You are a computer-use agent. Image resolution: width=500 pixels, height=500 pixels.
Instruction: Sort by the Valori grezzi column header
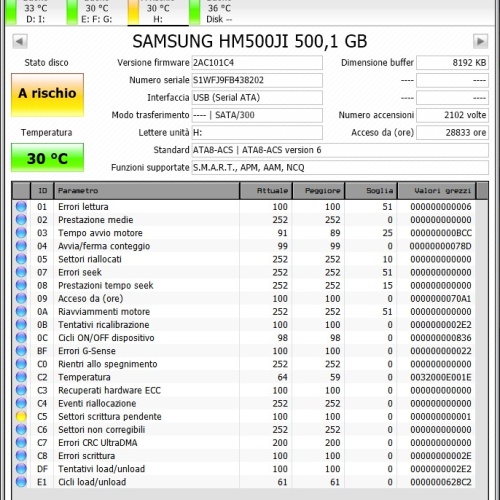click(x=437, y=191)
